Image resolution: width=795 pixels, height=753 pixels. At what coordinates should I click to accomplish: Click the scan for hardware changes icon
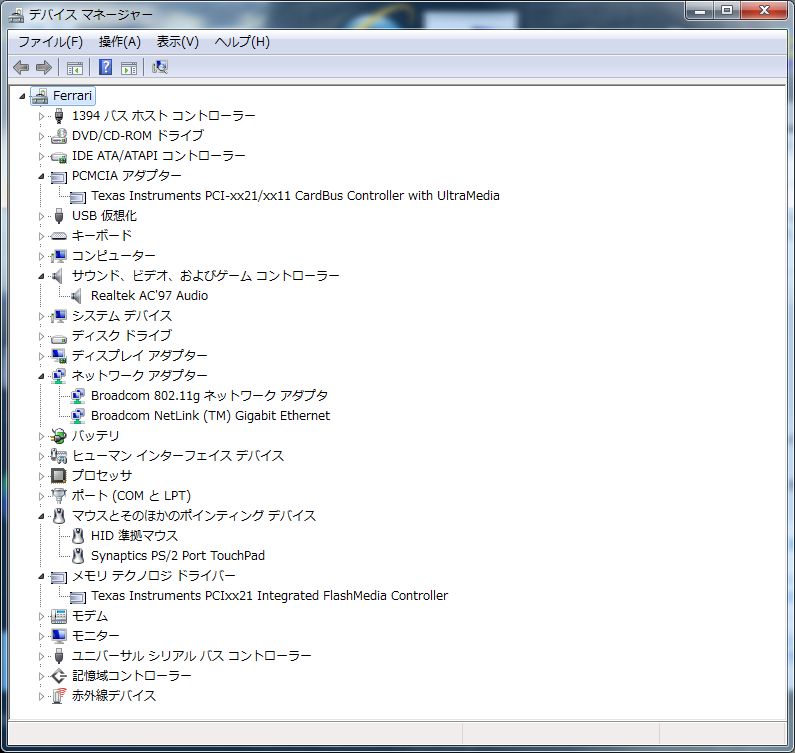pos(160,67)
